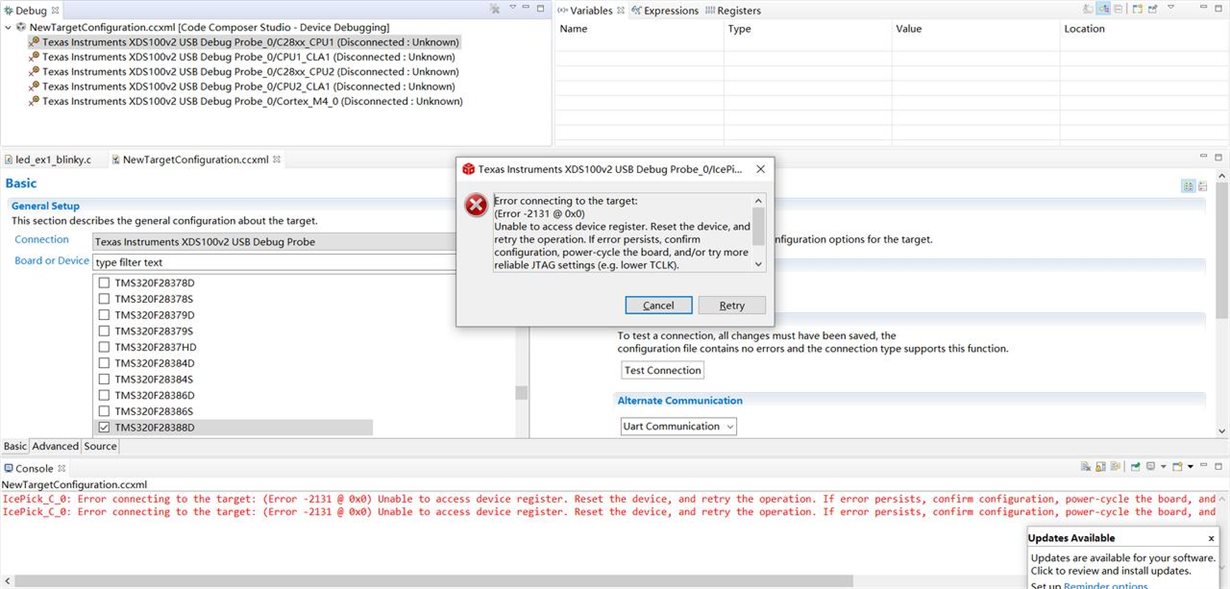This screenshot has width=1230, height=589.
Task: Click Retry in the error dialog
Action: 732,305
